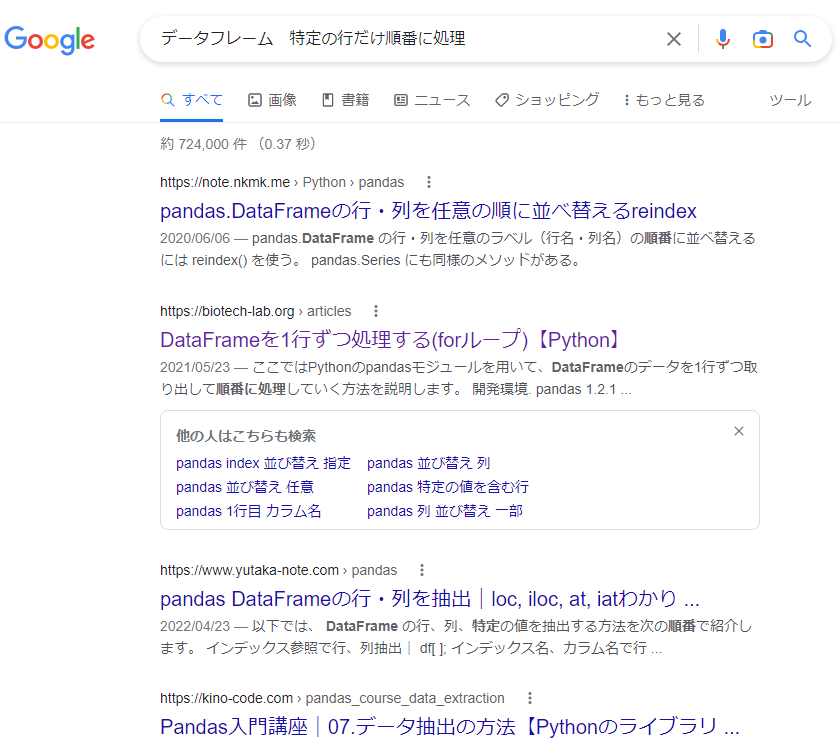Search pandas 列 並び替え 一部
This screenshot has width=840, height=742.
(x=445, y=511)
